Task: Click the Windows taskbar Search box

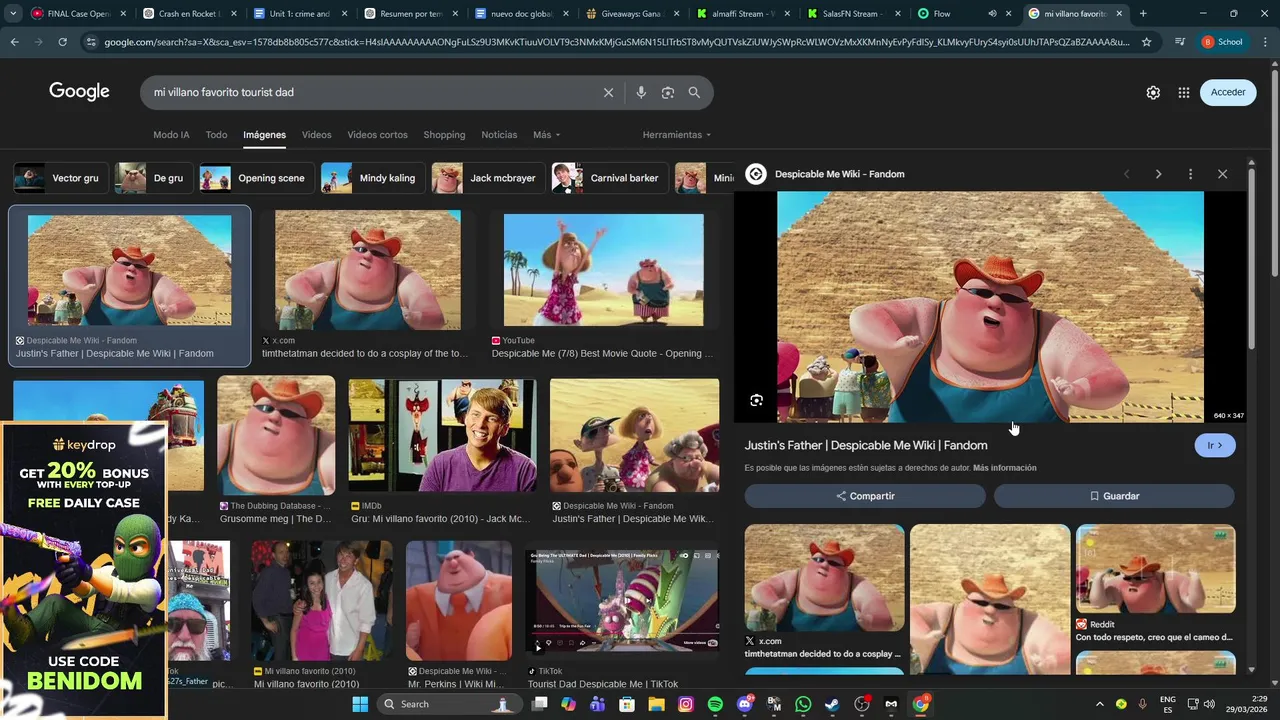Action: pyautogui.click(x=451, y=704)
